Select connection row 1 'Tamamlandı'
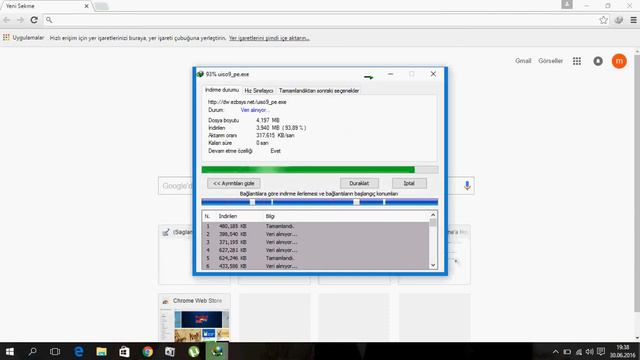Screen dimensions: 640x360 (x=316, y=226)
